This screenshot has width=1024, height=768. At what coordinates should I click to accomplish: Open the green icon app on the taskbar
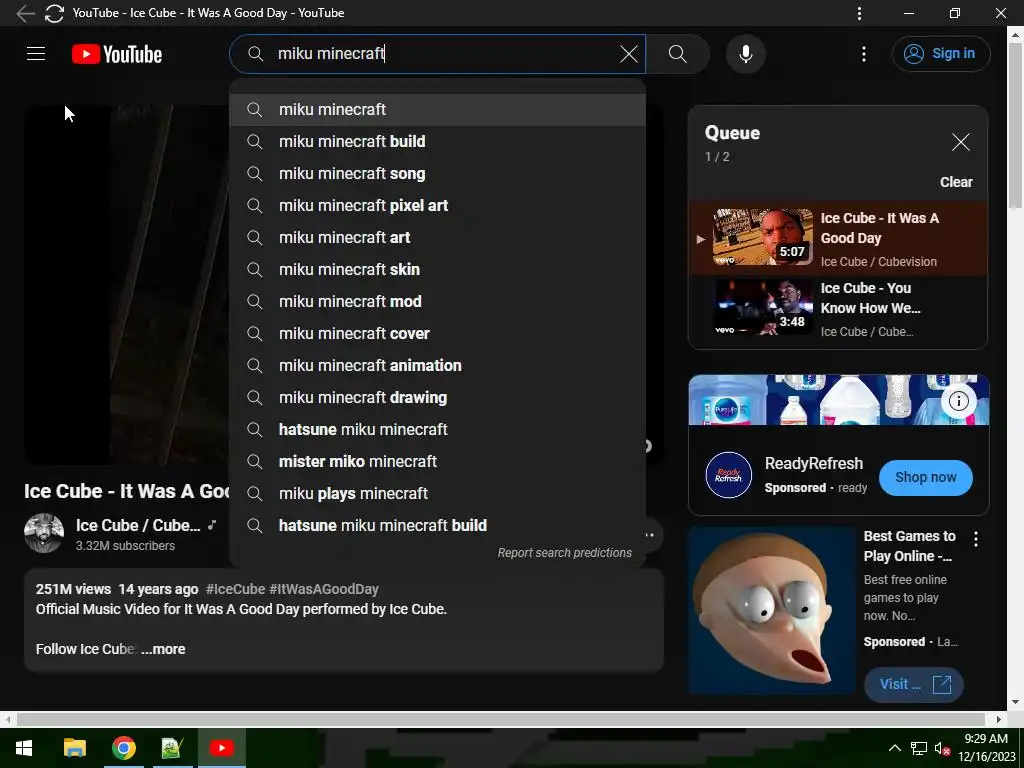tap(172, 748)
